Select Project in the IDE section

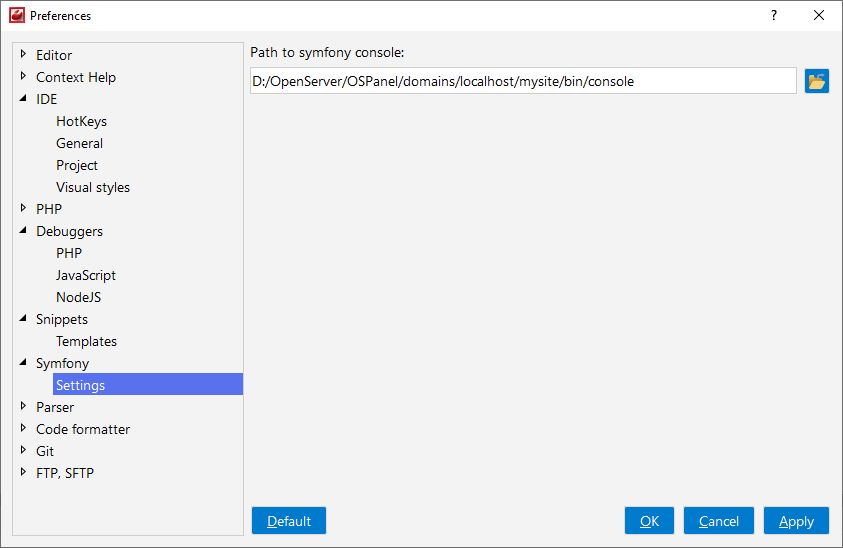(x=77, y=166)
